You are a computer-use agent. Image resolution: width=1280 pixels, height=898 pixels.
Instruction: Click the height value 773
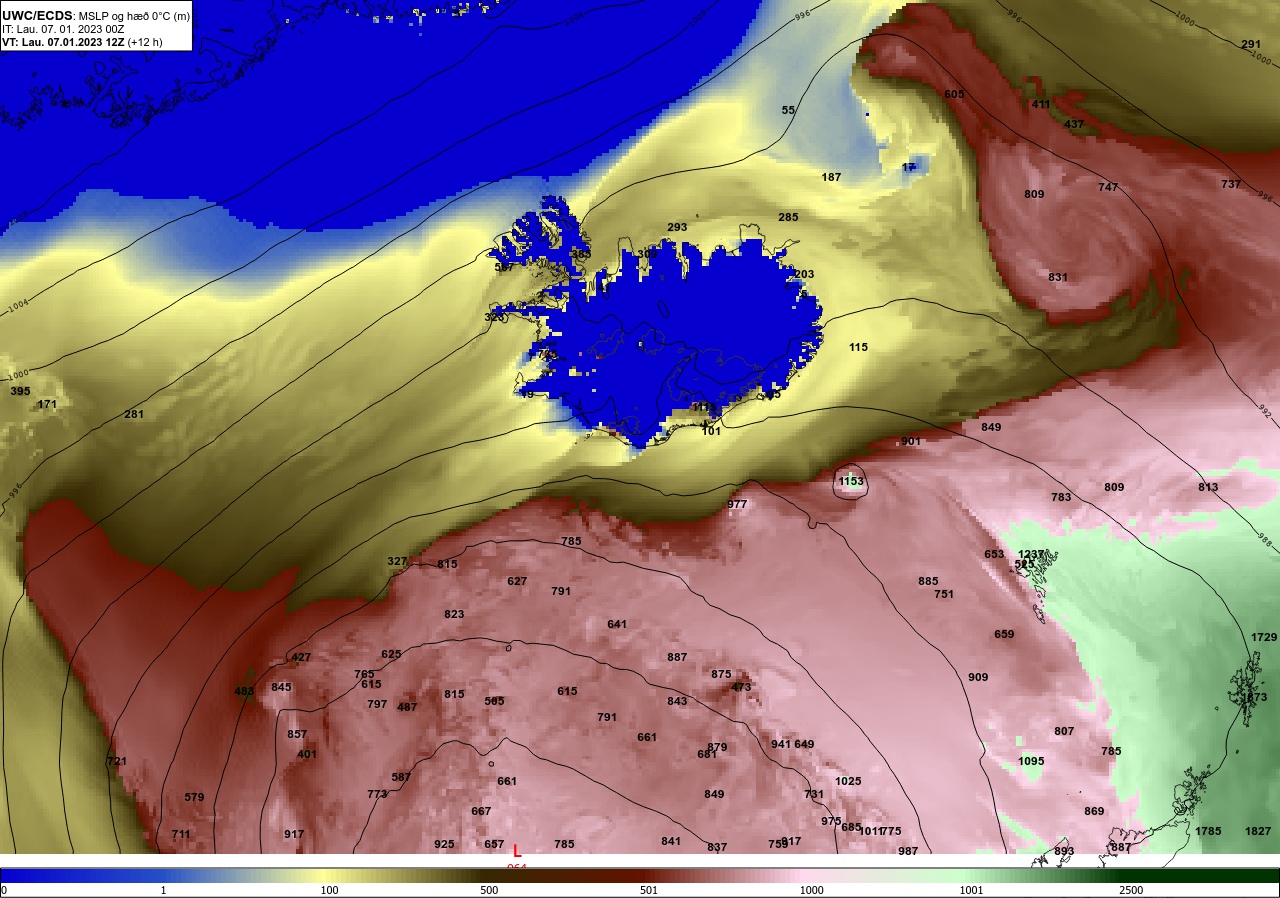point(377,794)
